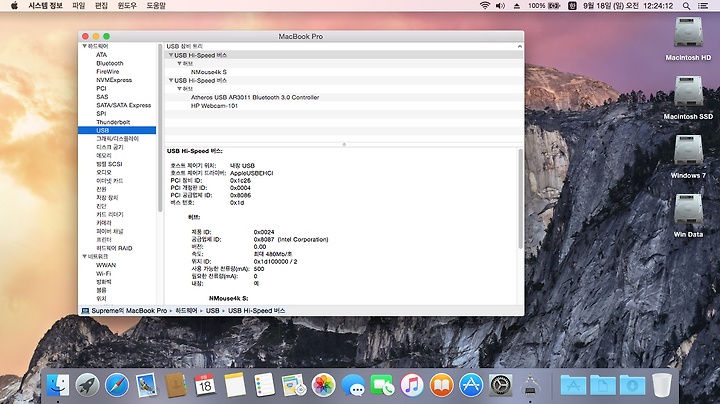720x404 pixels.
Task: Open Contacts book icon in Dock
Action: point(176,385)
